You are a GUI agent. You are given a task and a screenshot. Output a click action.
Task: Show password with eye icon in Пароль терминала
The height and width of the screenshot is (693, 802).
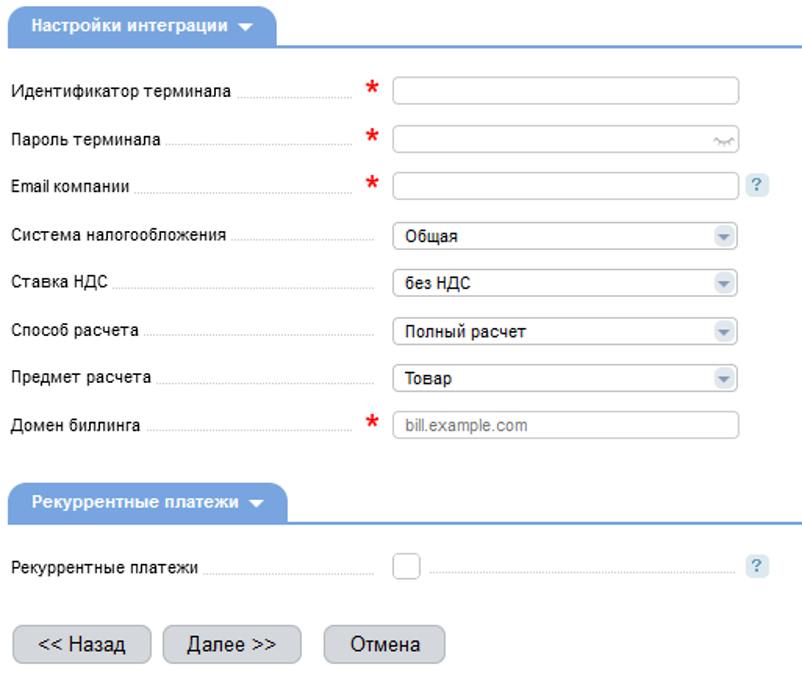tap(724, 140)
